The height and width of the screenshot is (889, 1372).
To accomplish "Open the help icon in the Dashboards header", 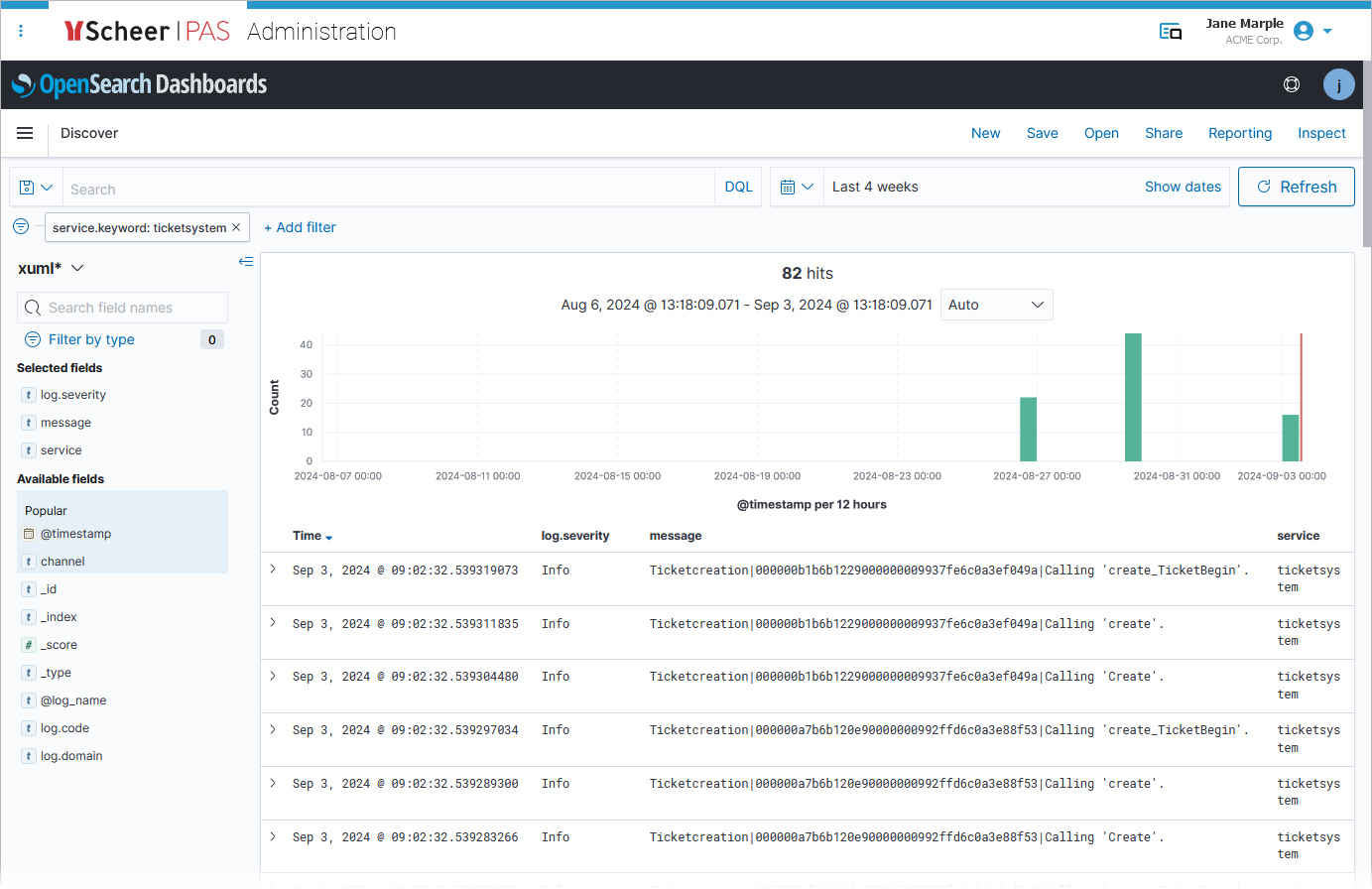I will 1292,84.
